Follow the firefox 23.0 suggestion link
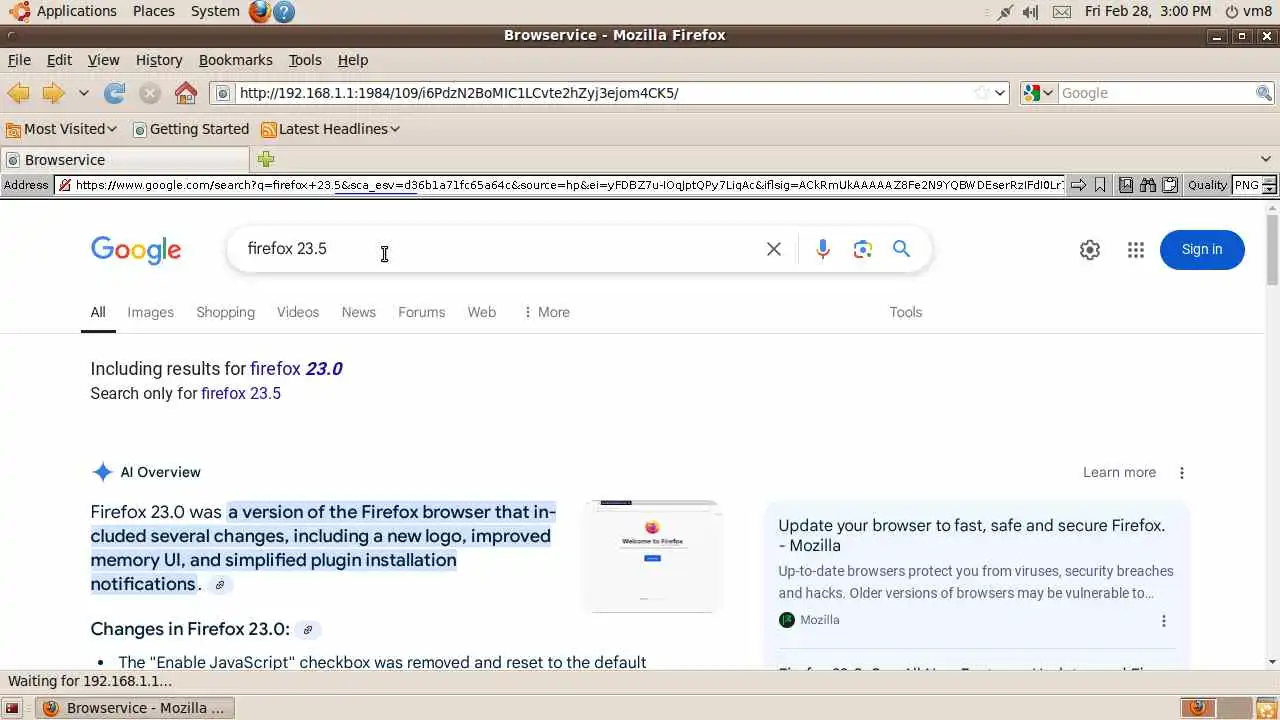 pos(296,369)
